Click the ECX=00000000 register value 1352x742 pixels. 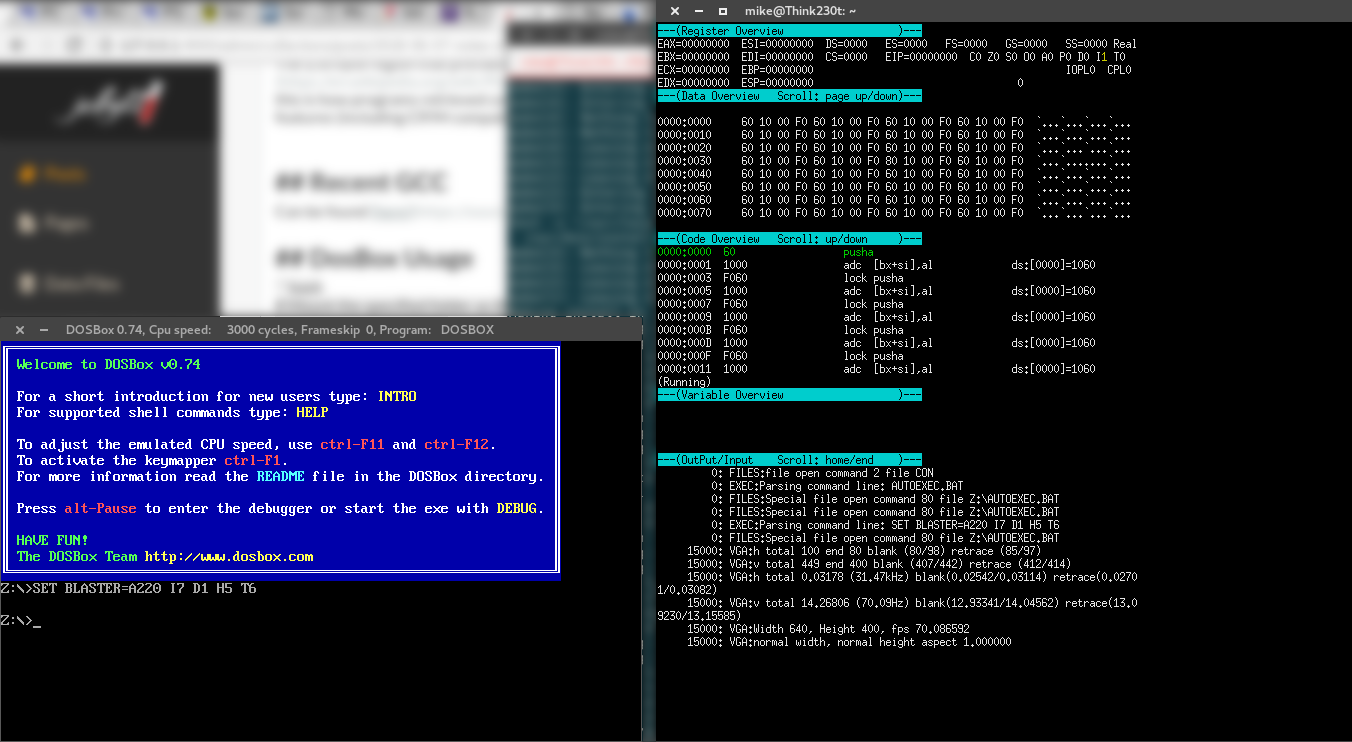point(693,70)
